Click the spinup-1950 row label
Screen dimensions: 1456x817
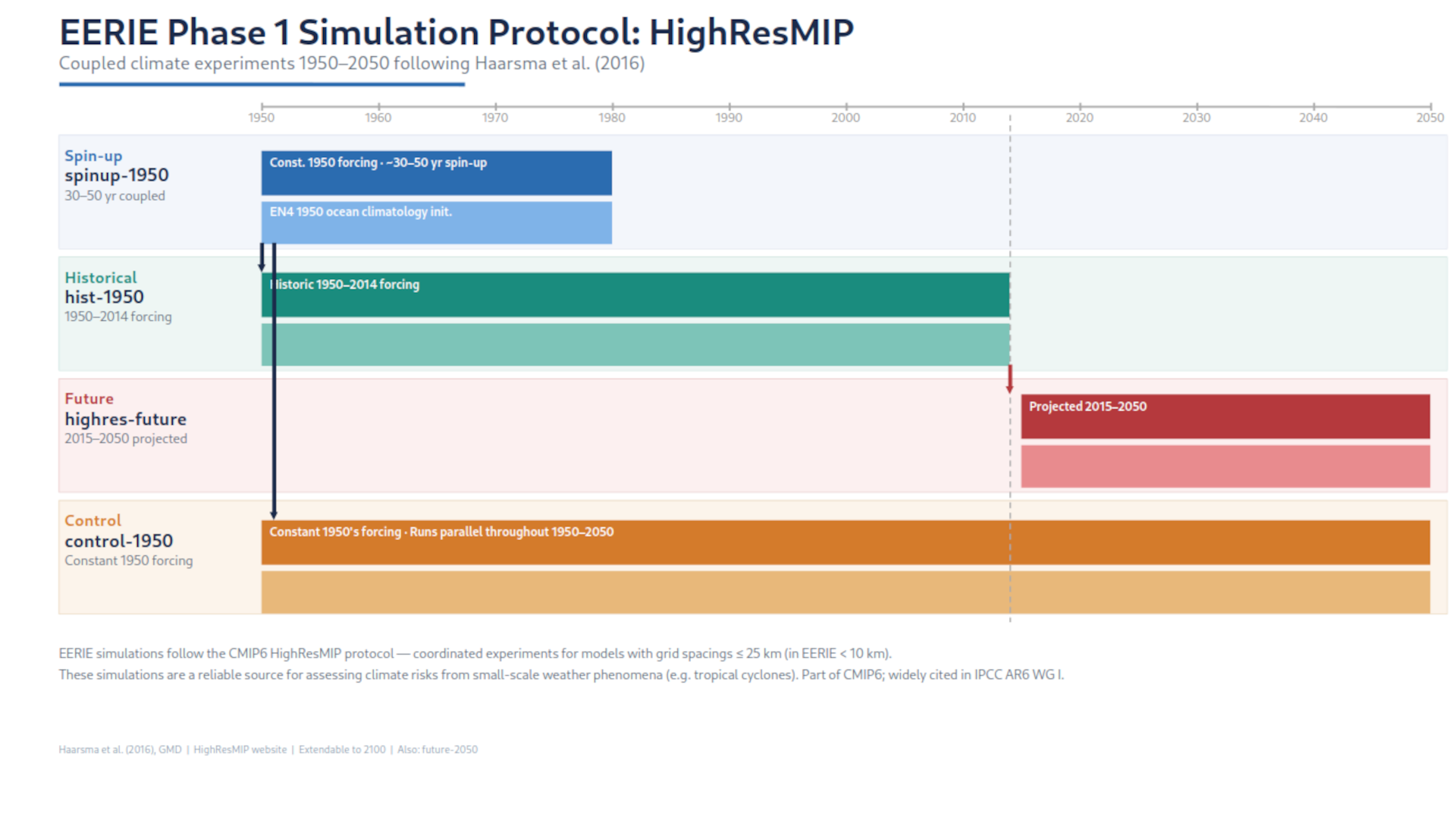(116, 174)
